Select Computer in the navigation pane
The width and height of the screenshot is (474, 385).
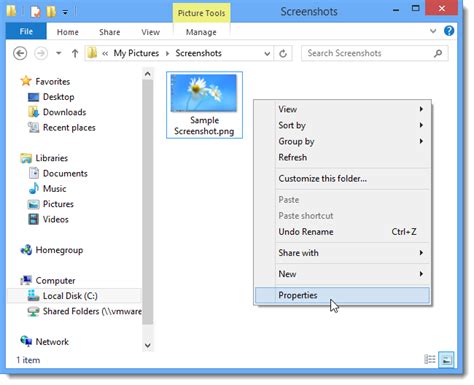click(55, 281)
